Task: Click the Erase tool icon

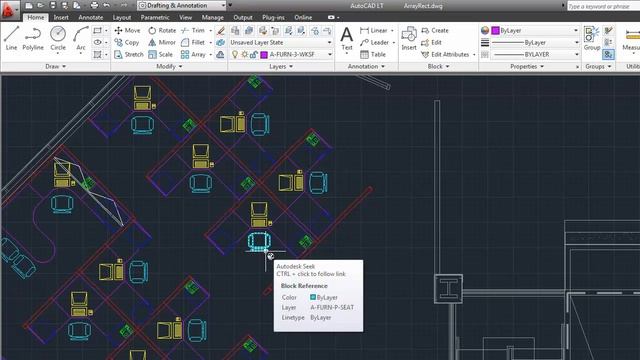Action: [221, 31]
